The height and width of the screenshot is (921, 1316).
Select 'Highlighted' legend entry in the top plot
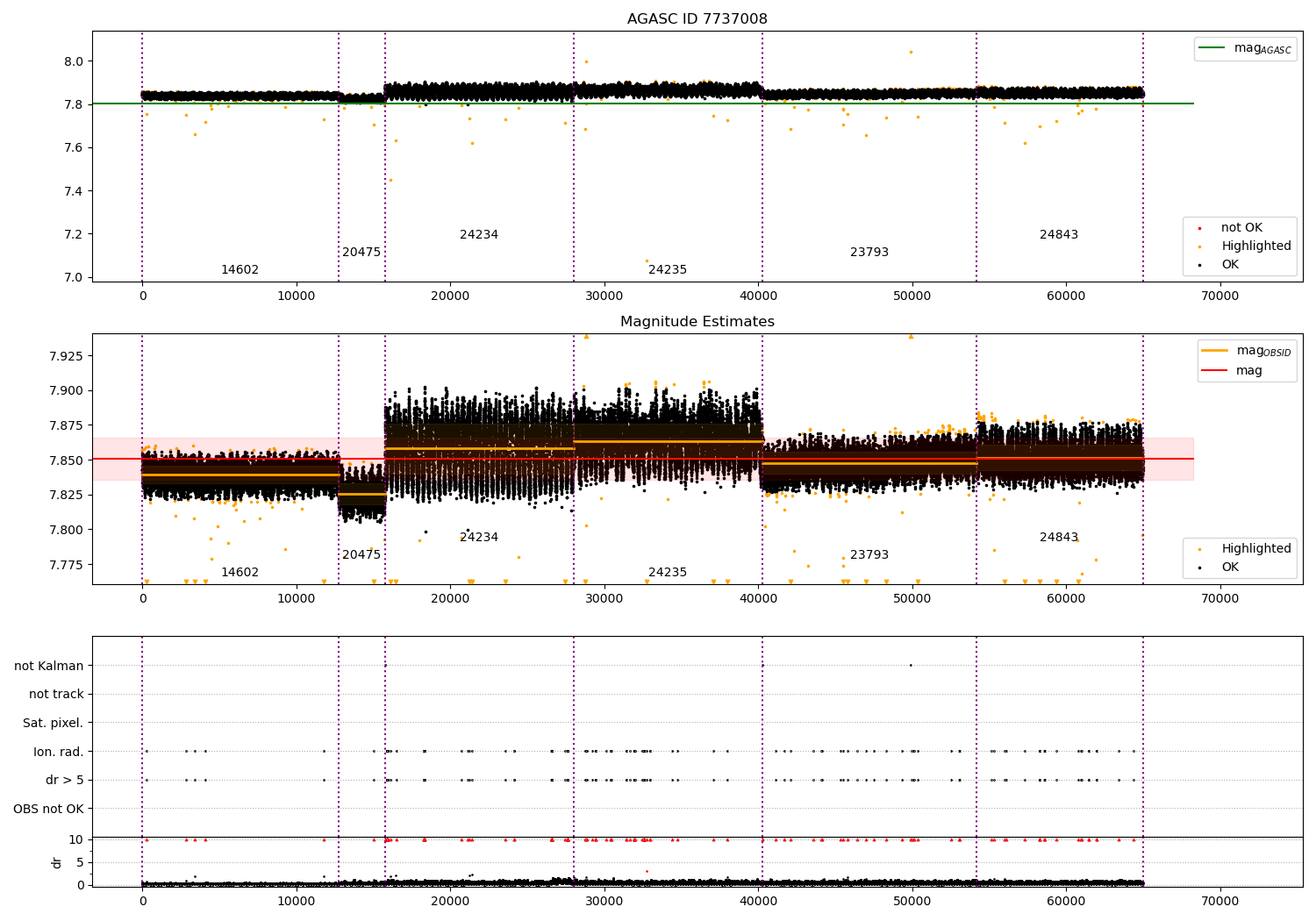1256,246
